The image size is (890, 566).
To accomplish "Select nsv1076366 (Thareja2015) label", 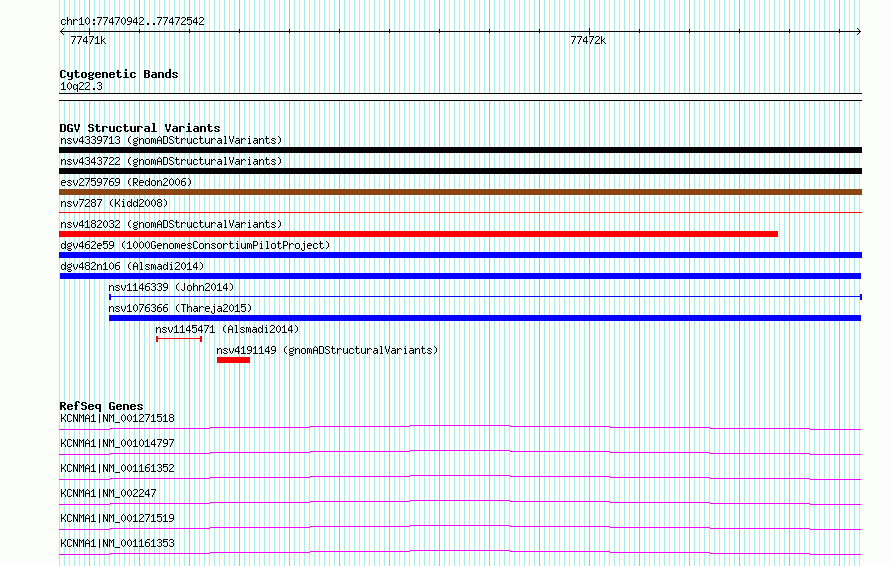I will 180,308.
